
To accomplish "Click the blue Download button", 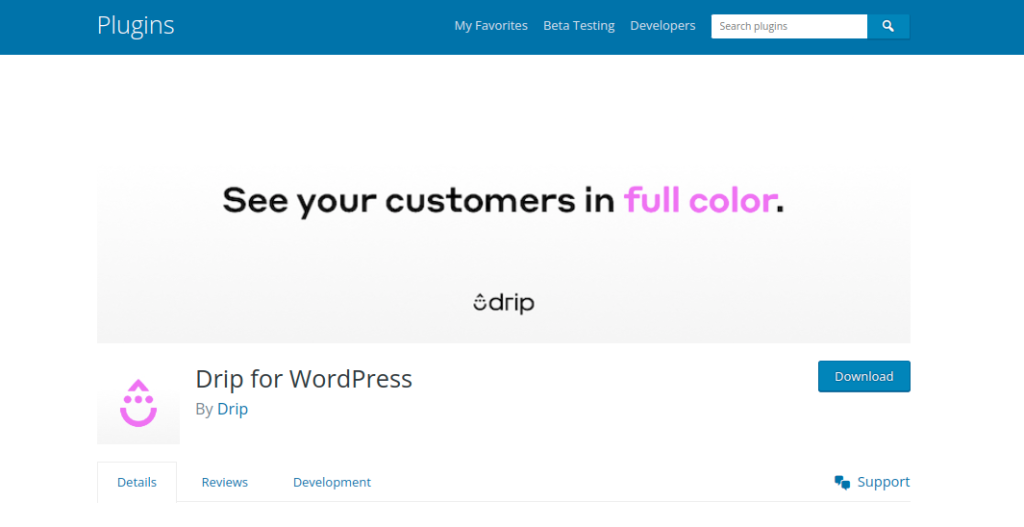I will click(x=864, y=376).
